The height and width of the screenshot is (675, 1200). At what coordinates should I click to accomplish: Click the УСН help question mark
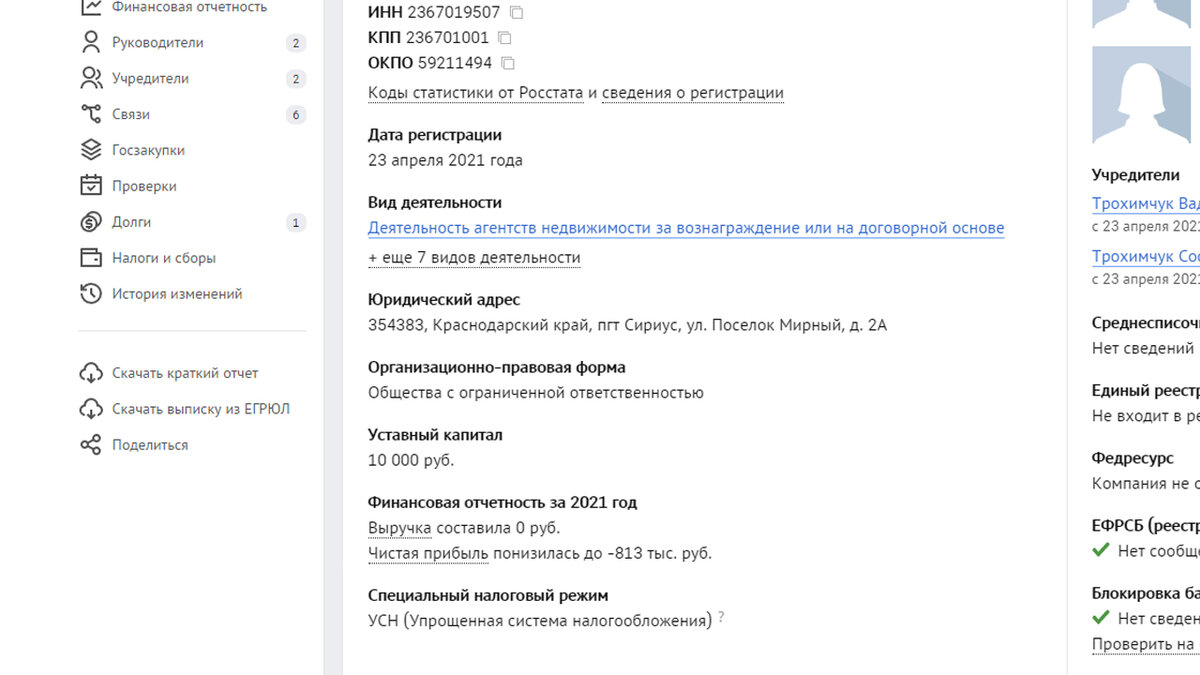pyautogui.click(x=721, y=617)
